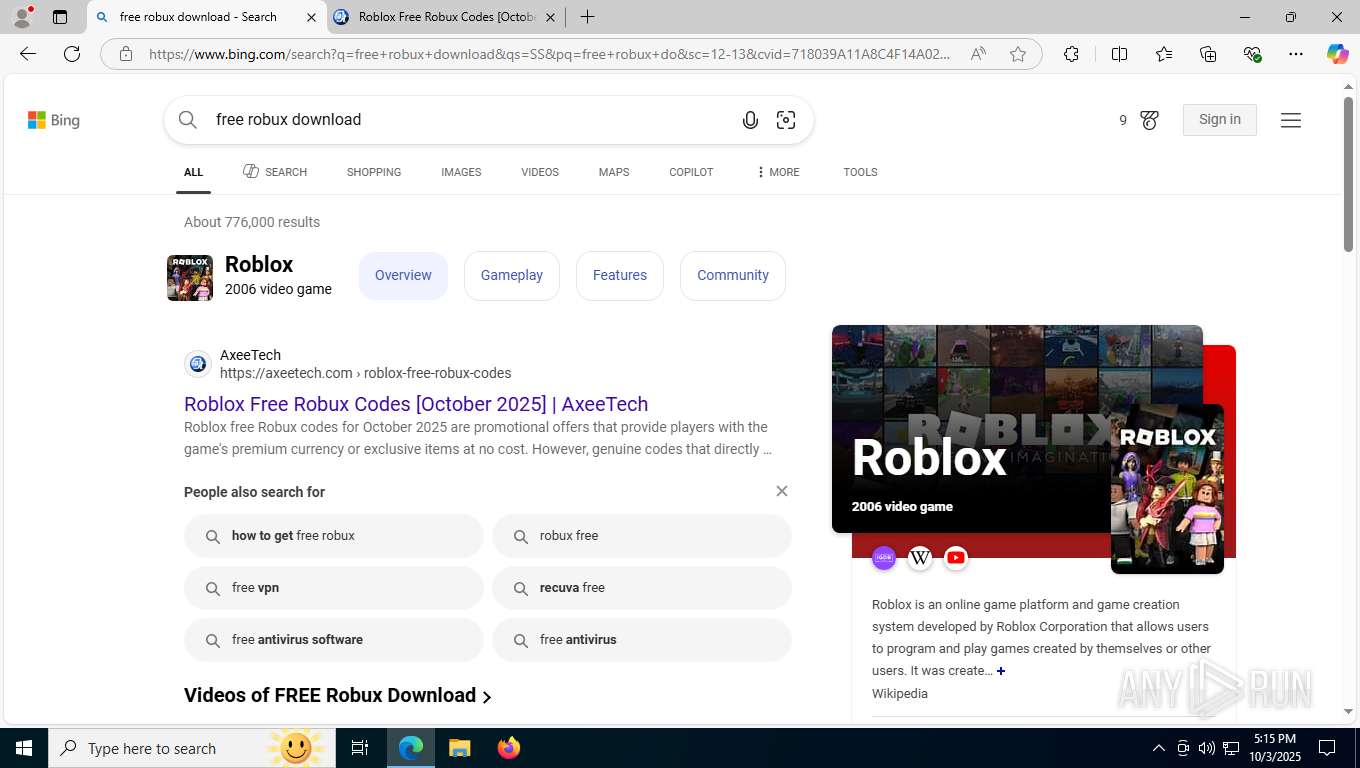Open Roblox Free Robux Codes AxeeTech result
Screen dimensions: 1360x768
416,404
